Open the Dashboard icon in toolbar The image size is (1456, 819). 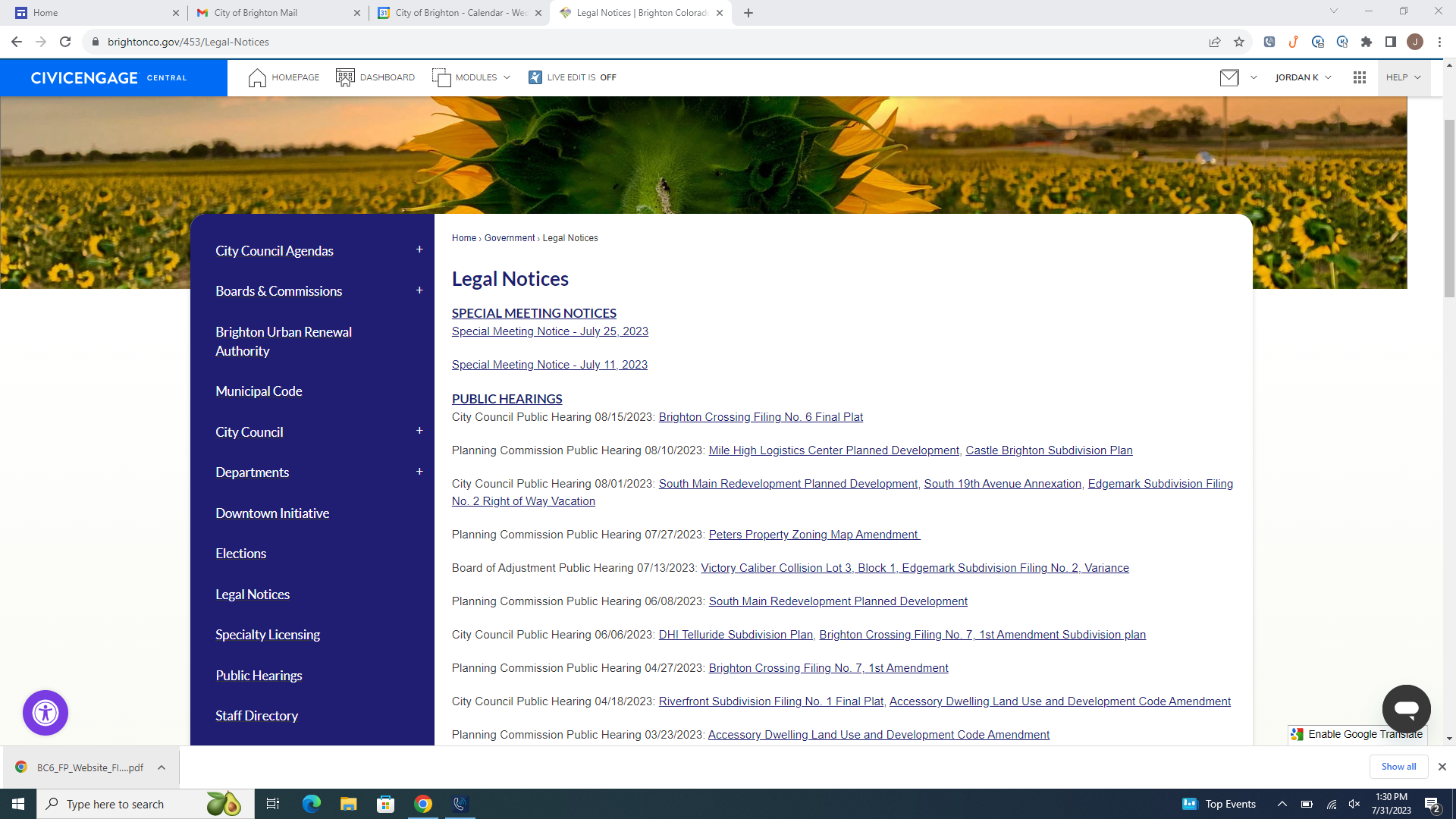click(x=345, y=77)
